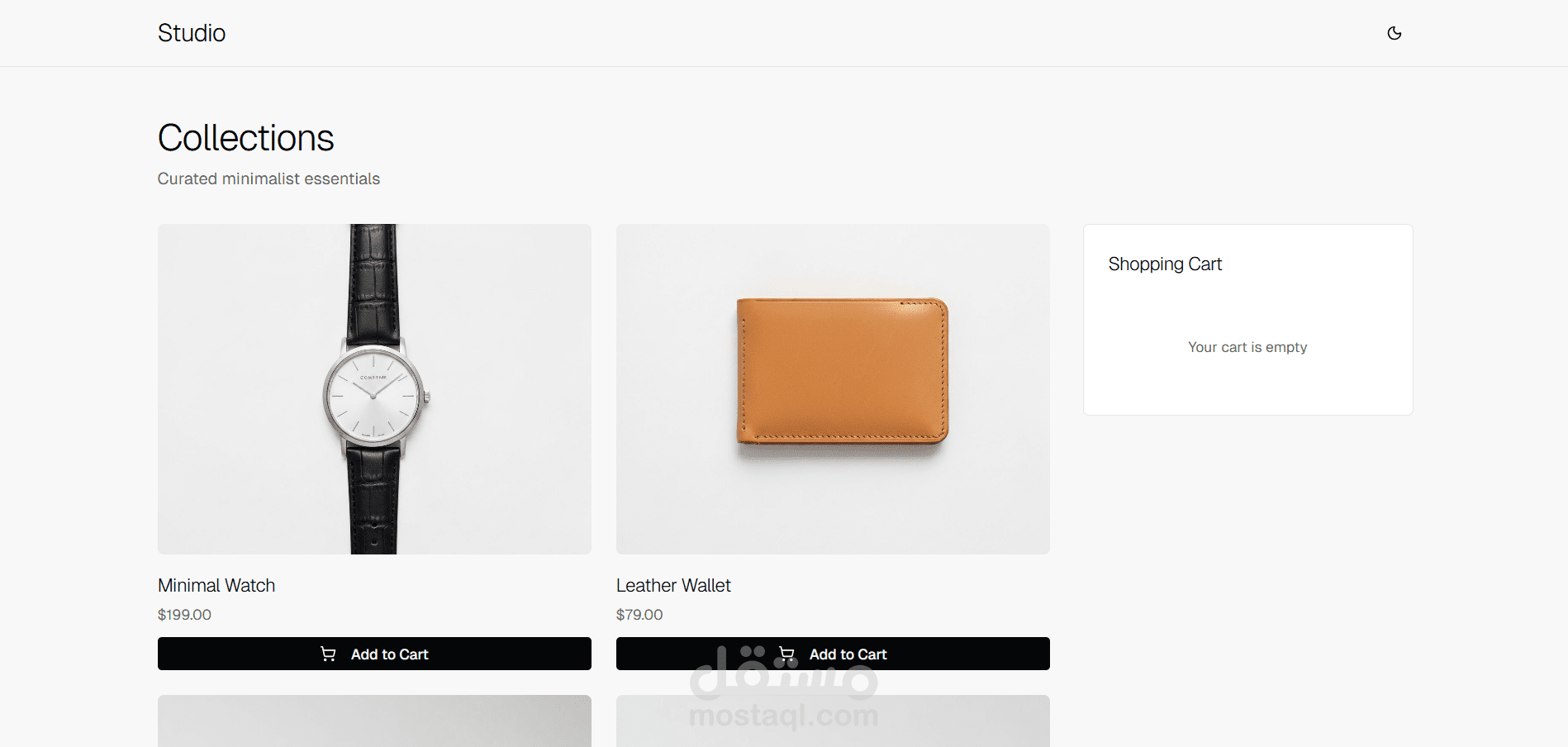The height and width of the screenshot is (747, 1568).
Task: Click the mostaql.com watermark text
Action: coord(783,715)
